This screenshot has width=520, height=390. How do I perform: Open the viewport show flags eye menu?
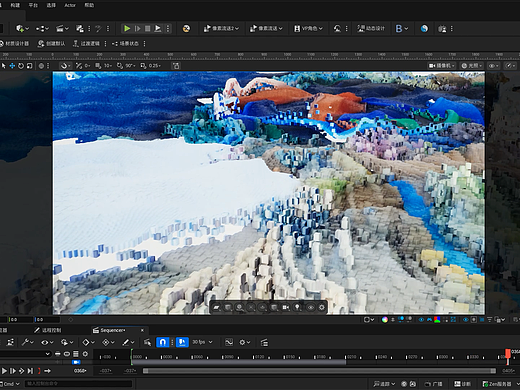494,66
